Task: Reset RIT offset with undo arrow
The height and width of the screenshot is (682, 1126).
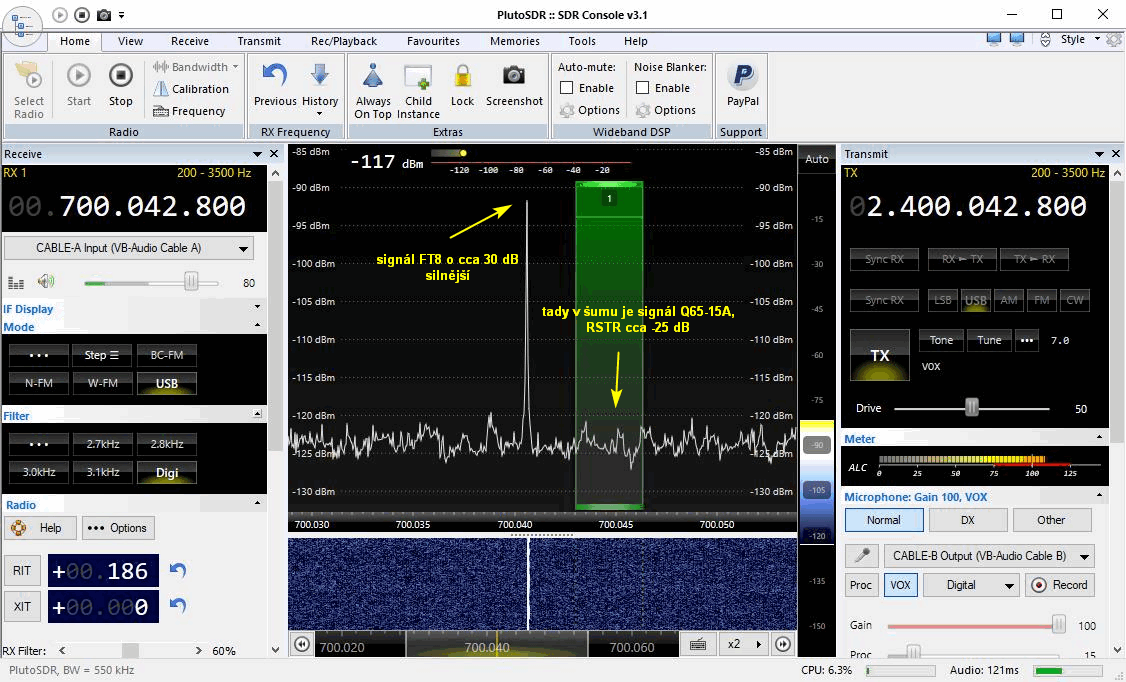Action: 178,570
